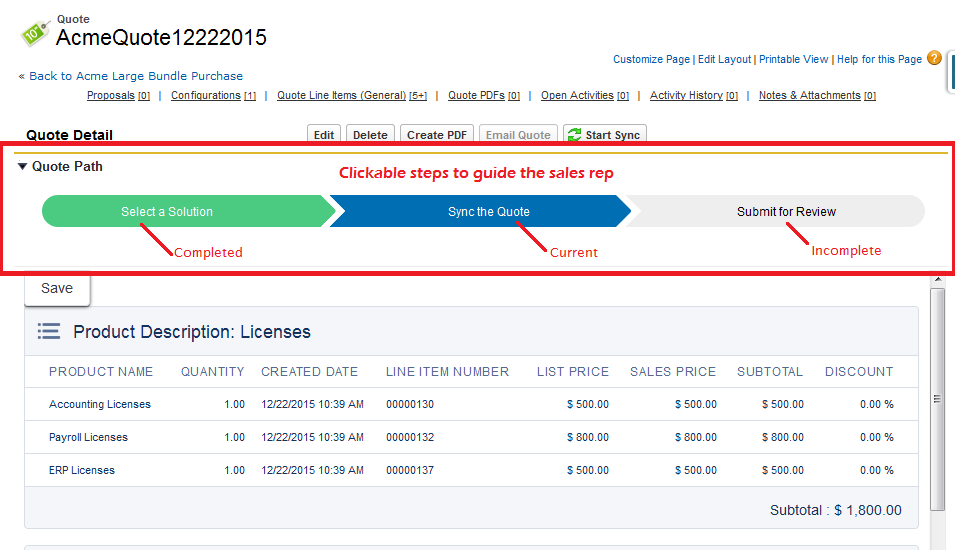This screenshot has height=550, width=955.
Task: Click the vertical scrollbar thumb
Action: coord(937,399)
